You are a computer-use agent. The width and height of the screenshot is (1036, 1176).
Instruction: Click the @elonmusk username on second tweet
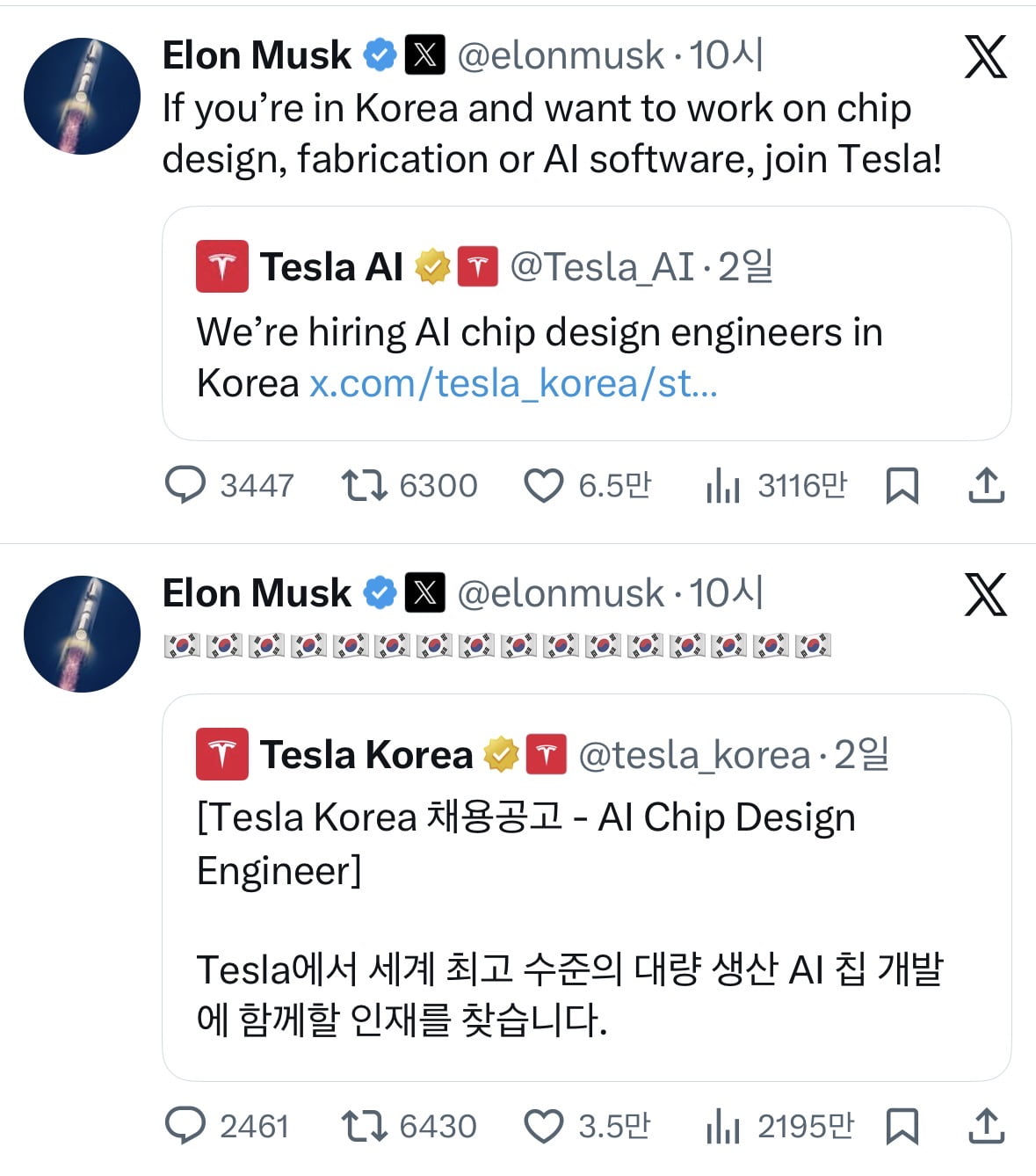coord(562,592)
